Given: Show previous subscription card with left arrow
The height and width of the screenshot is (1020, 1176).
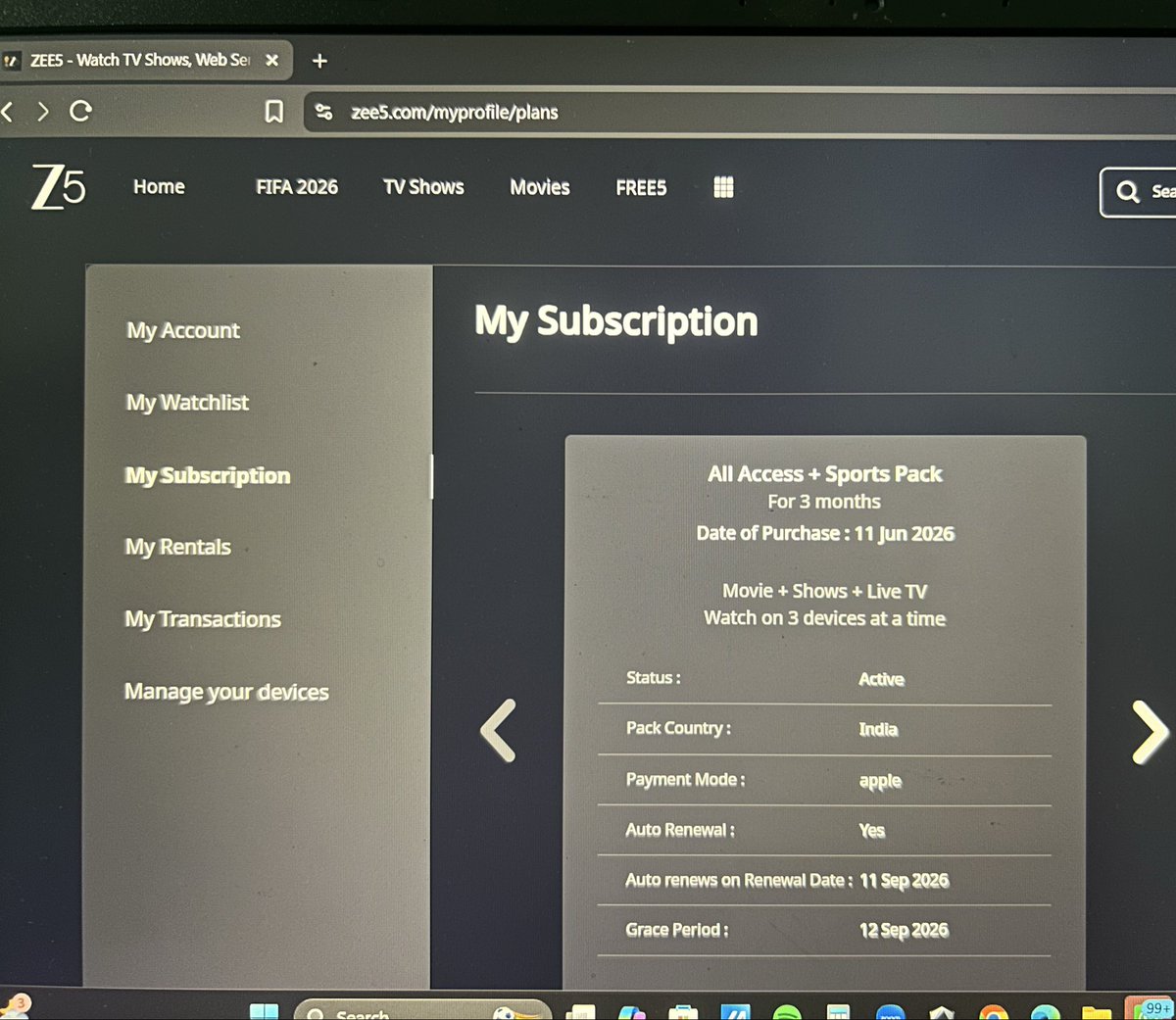Looking at the screenshot, I should [498, 731].
